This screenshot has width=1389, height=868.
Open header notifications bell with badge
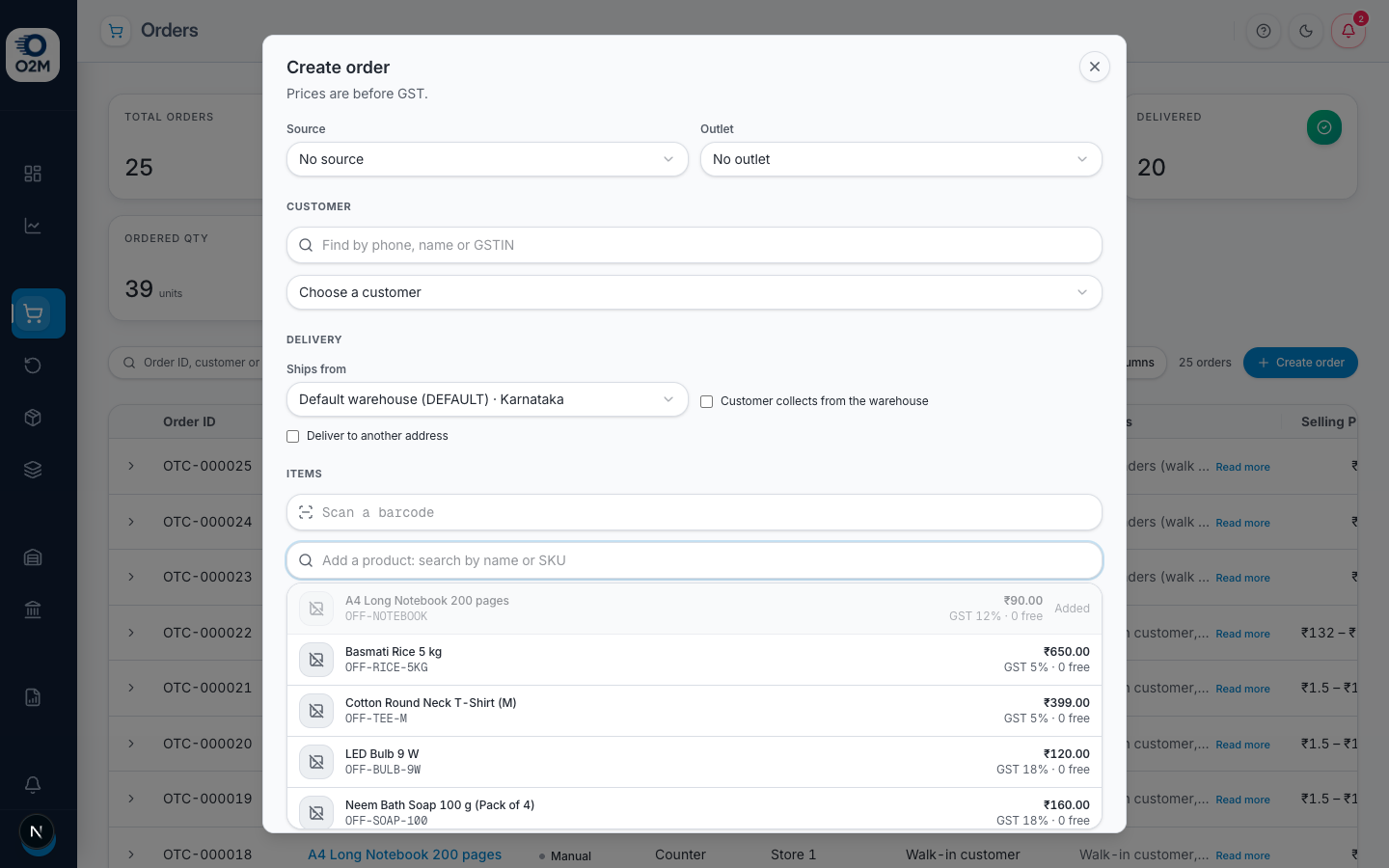click(x=1348, y=31)
